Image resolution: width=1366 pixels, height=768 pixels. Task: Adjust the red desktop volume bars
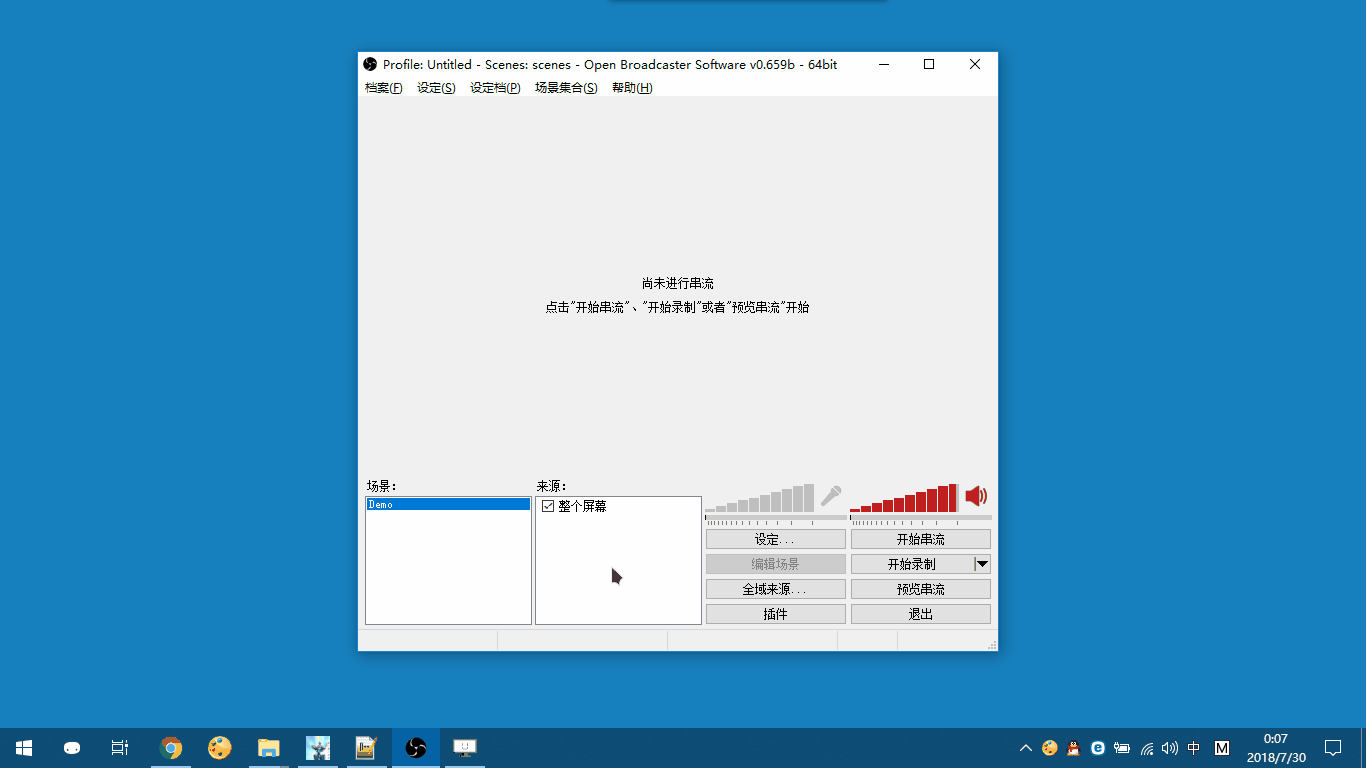904,499
